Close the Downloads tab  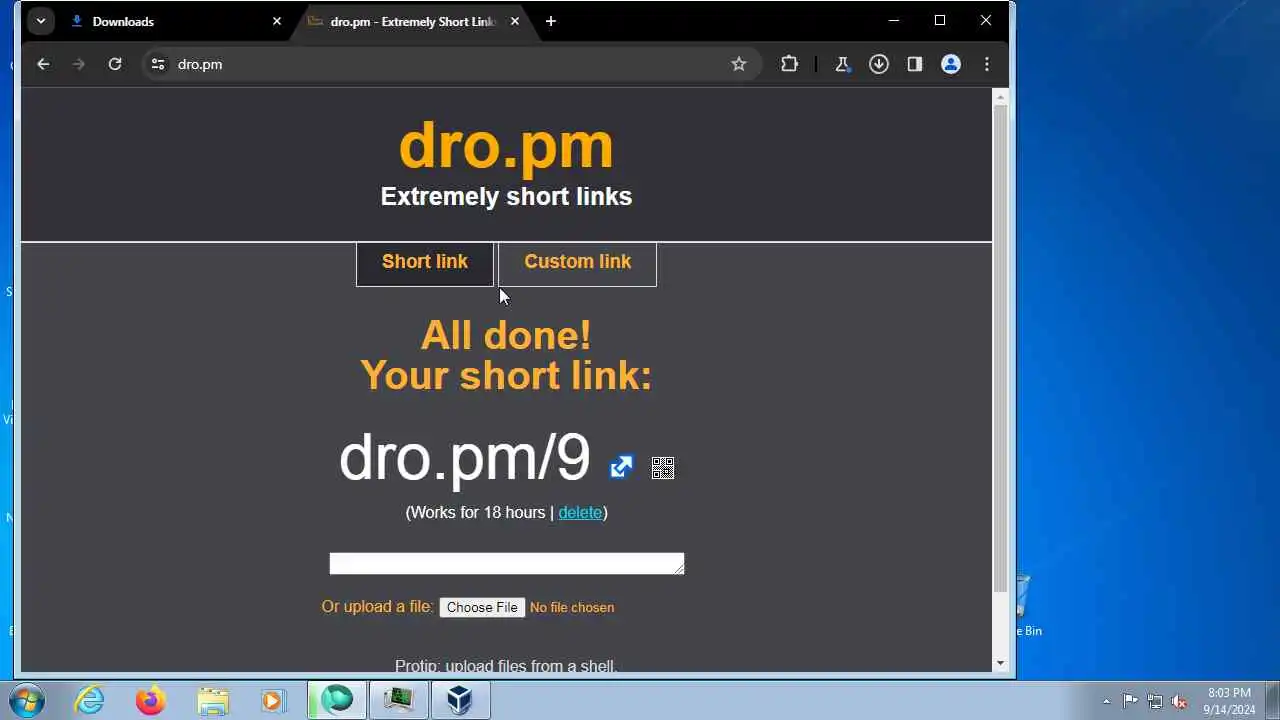click(277, 21)
